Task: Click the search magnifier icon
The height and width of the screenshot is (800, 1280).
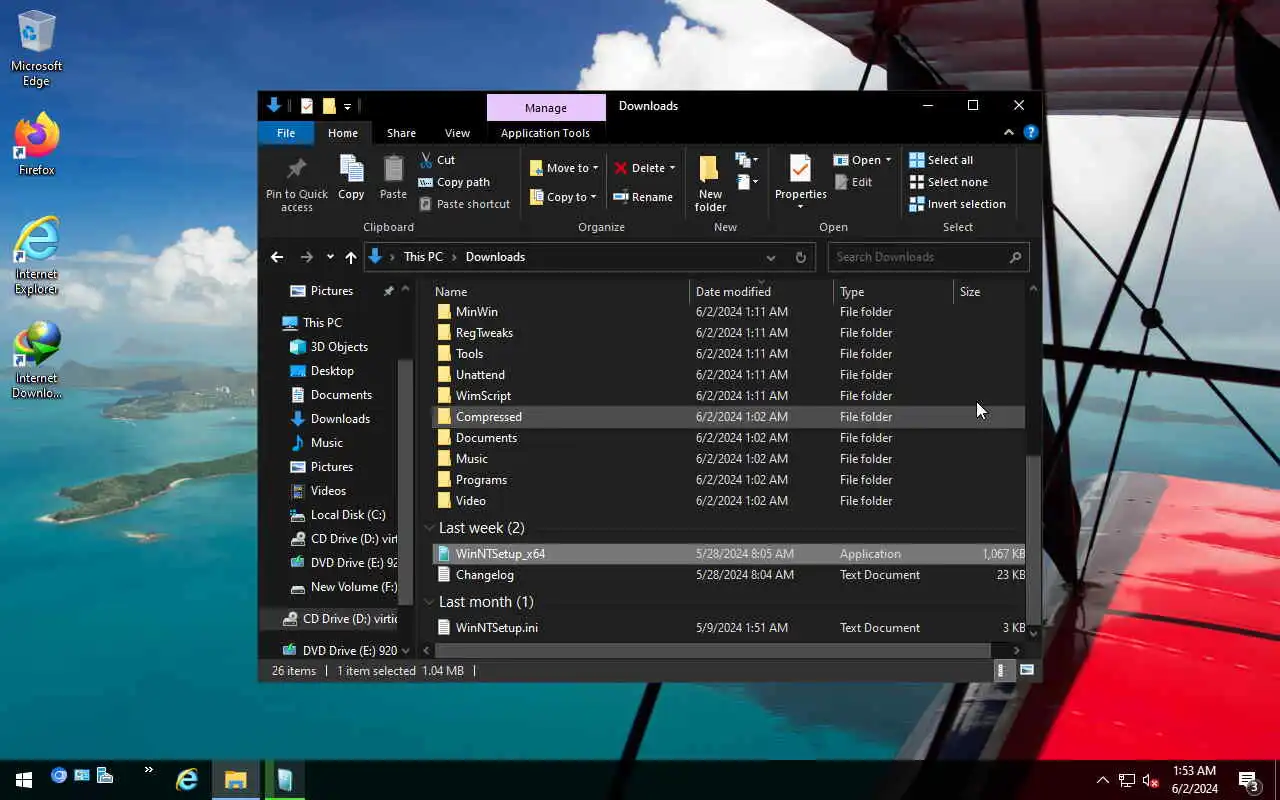Action: [1015, 257]
